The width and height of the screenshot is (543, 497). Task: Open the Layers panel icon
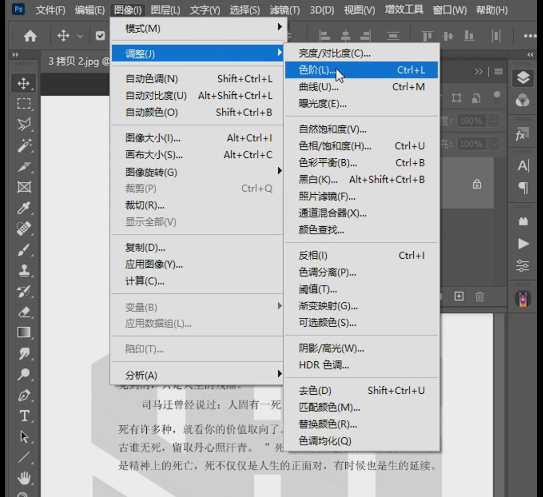[523, 78]
